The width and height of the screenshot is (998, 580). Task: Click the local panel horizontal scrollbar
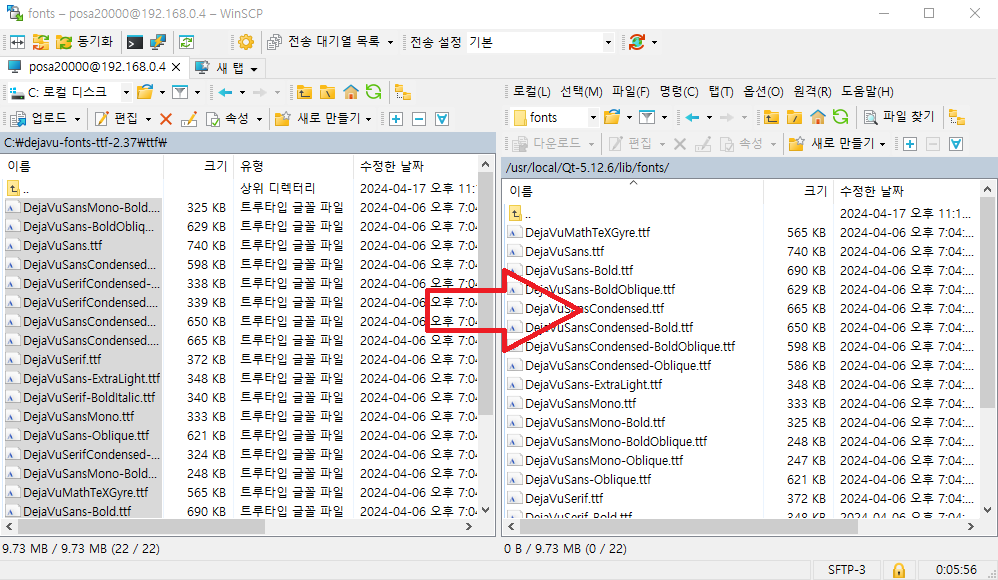click(141, 527)
